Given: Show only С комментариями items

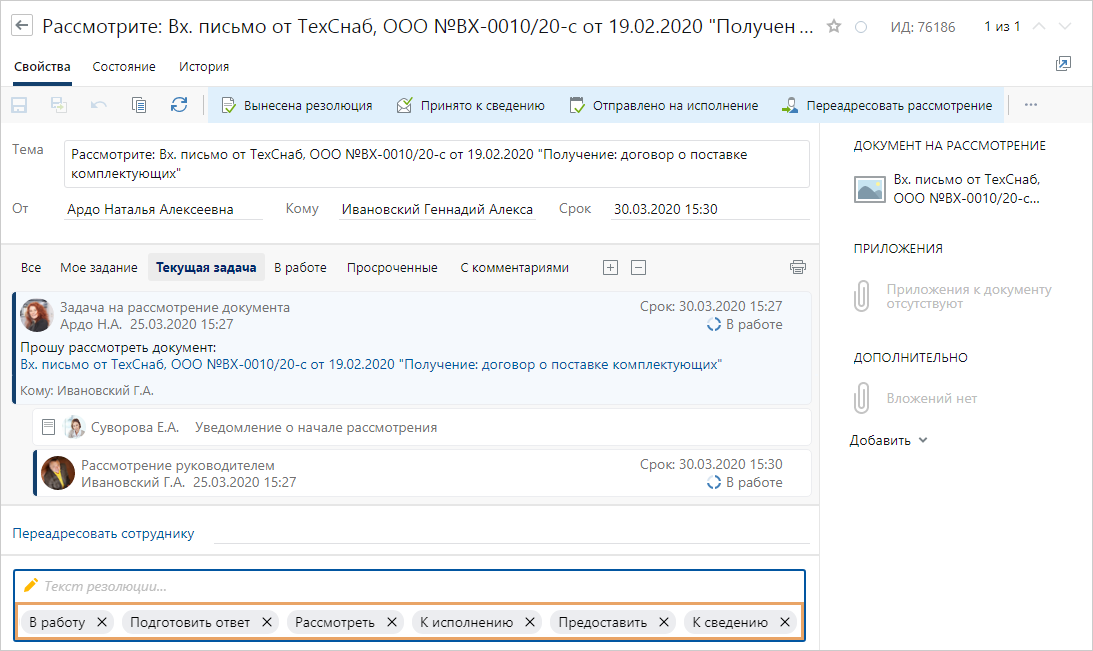Looking at the screenshot, I should coord(514,267).
